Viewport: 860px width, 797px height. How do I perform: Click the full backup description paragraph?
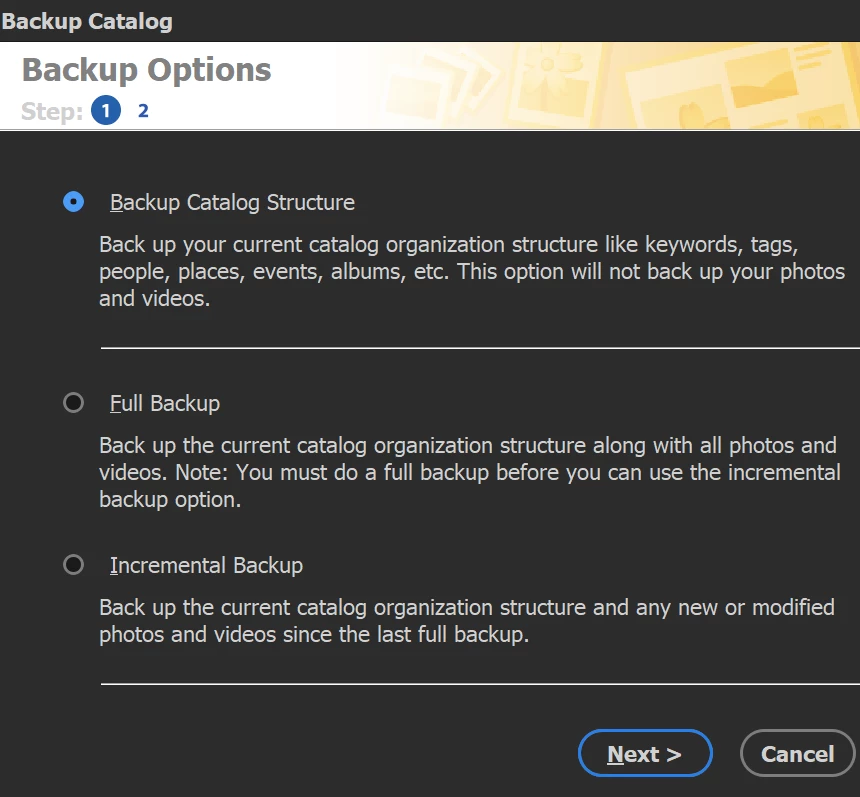click(x=469, y=472)
